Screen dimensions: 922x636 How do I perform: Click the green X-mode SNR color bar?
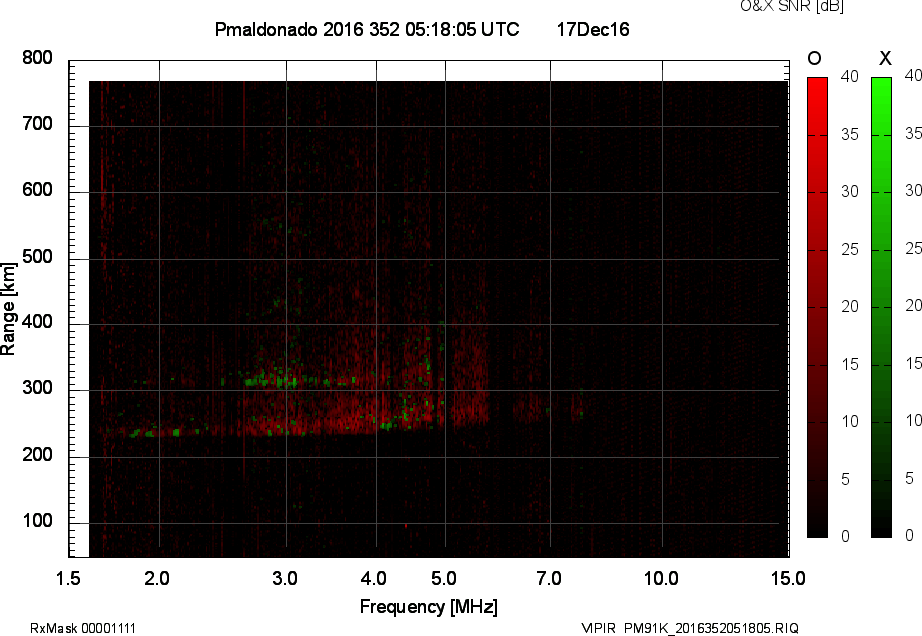pos(881,307)
